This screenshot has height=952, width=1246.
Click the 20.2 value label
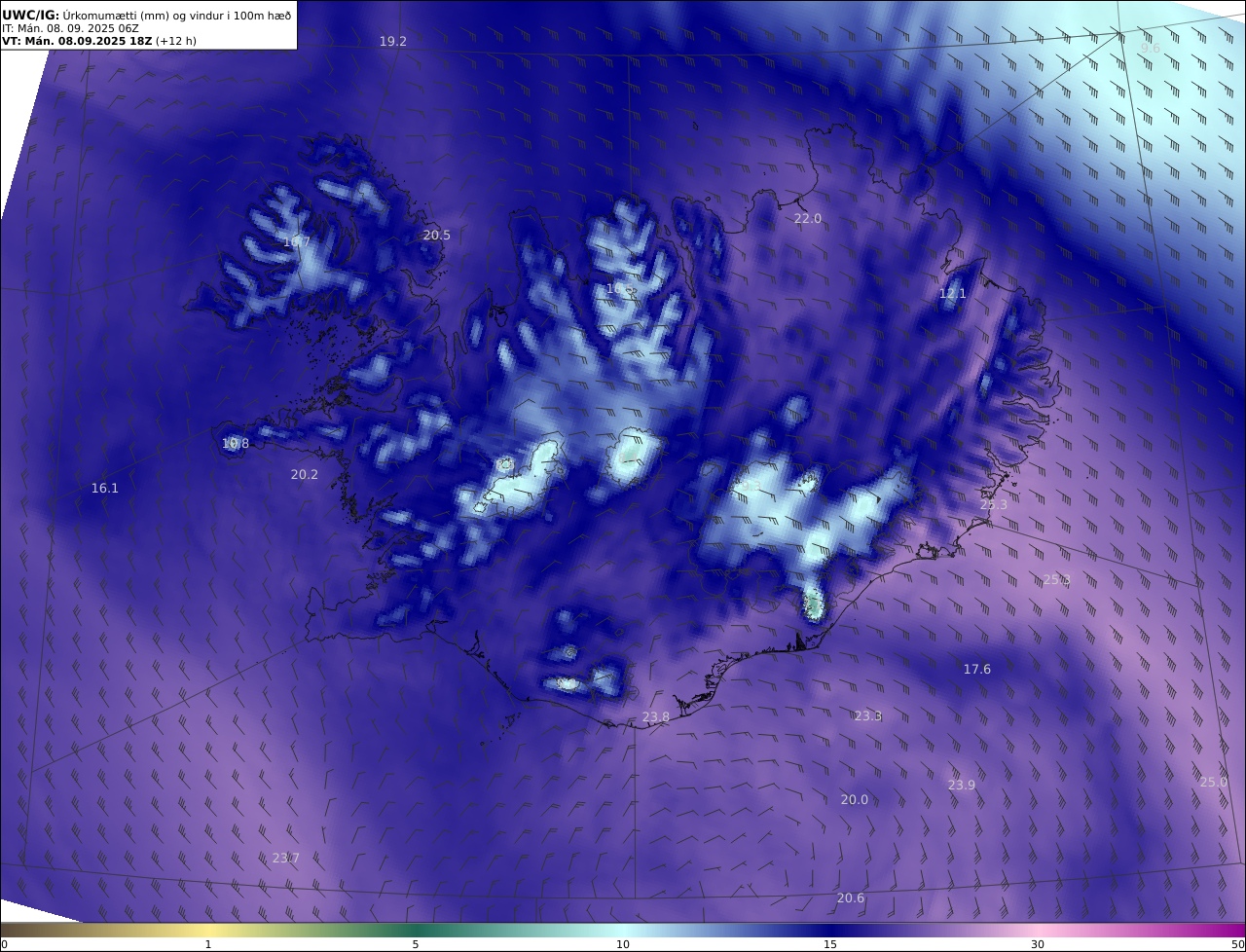tap(305, 474)
